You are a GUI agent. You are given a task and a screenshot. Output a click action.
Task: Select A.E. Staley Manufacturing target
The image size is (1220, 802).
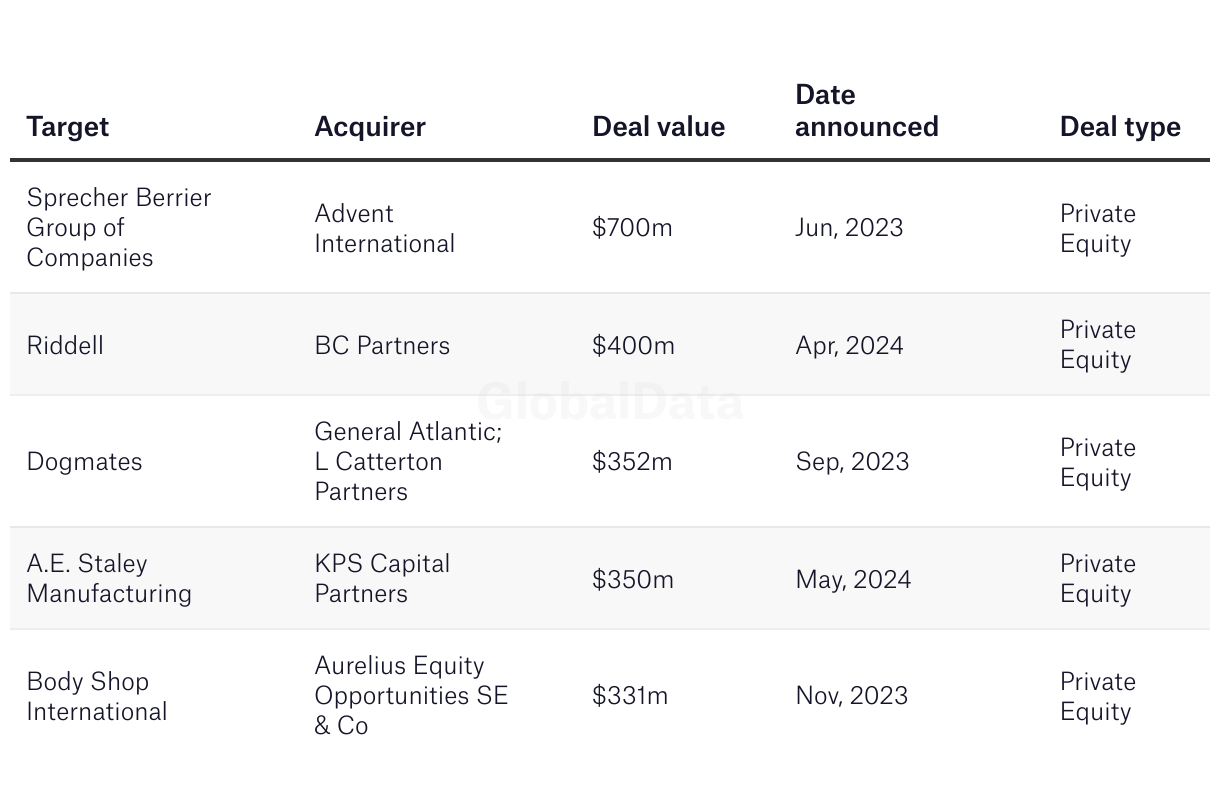click(x=109, y=579)
